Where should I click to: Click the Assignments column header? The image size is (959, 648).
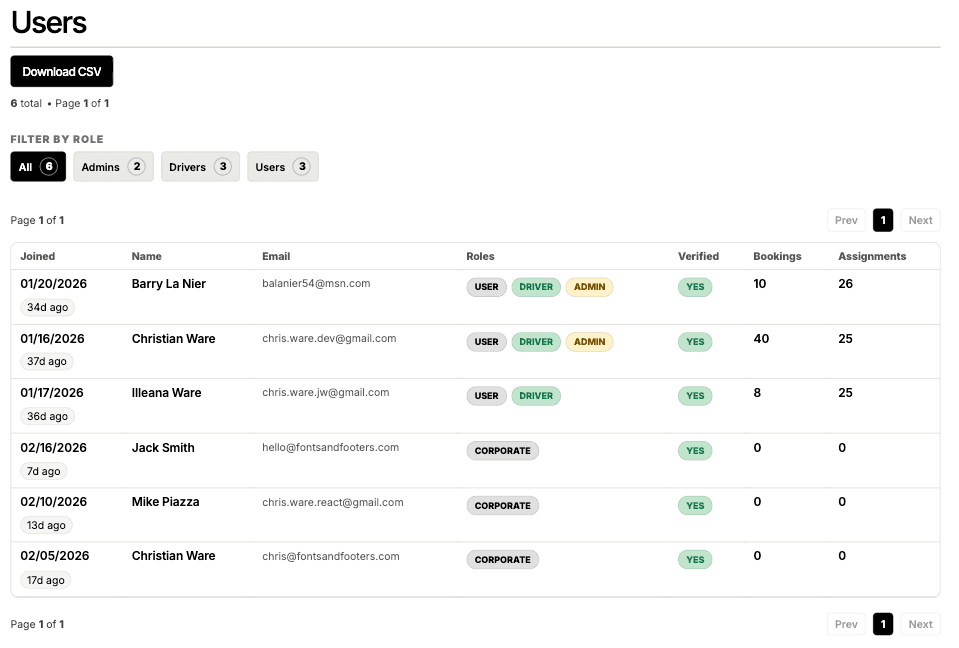pos(871,256)
